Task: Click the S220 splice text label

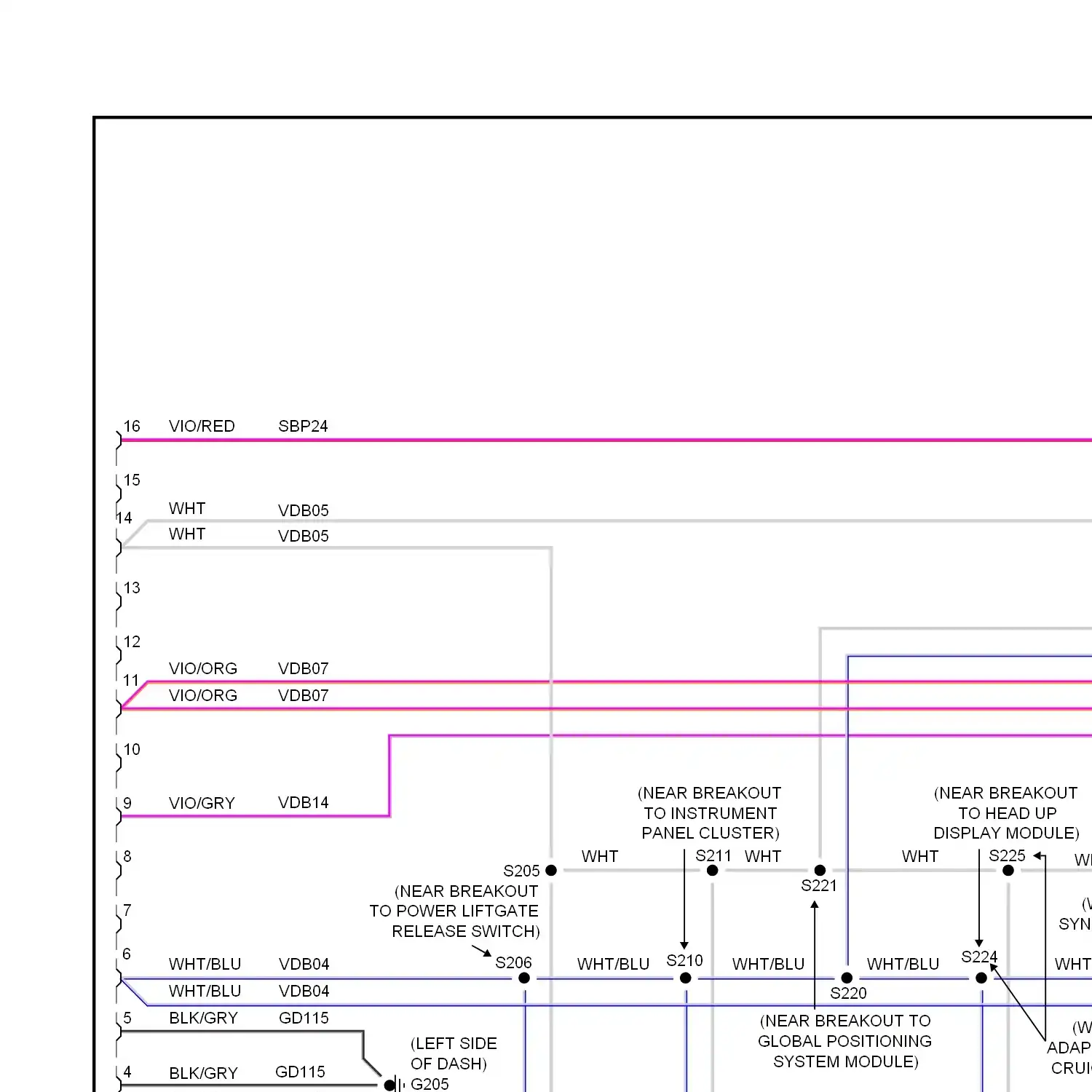Action: [848, 993]
